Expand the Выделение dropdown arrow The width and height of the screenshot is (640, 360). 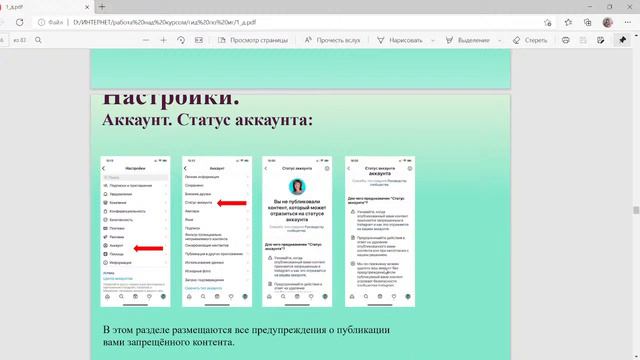(500, 40)
